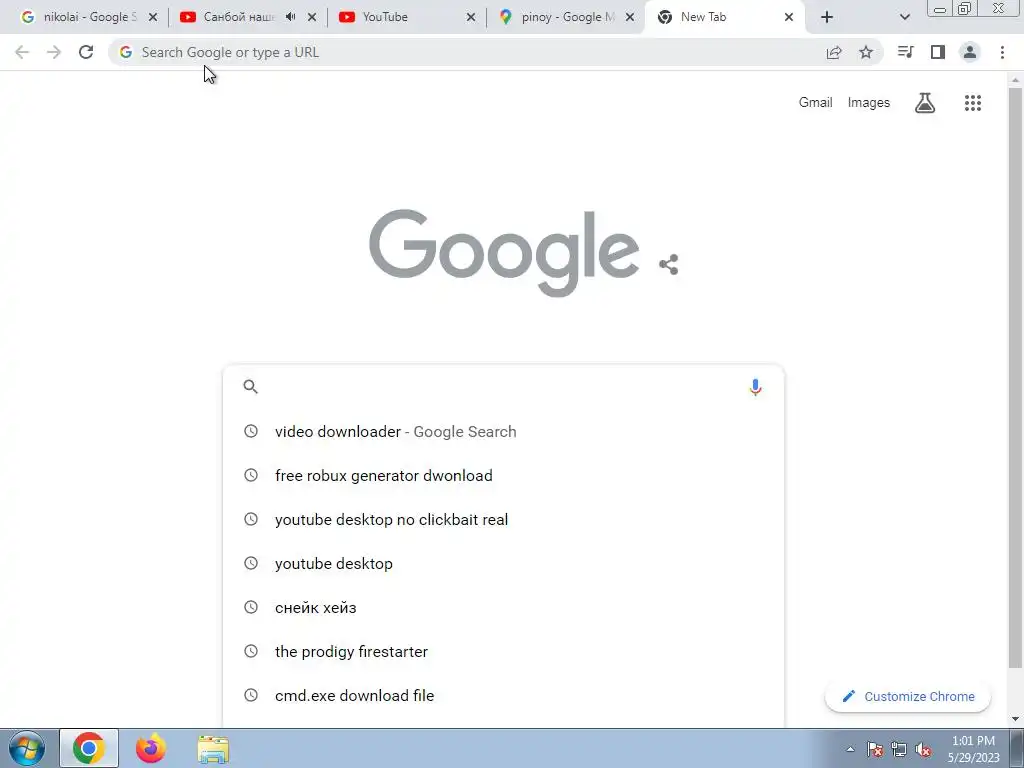Viewport: 1024px width, 768px height.
Task: Switch to the nikolai - Google Search tab
Action: (89, 17)
